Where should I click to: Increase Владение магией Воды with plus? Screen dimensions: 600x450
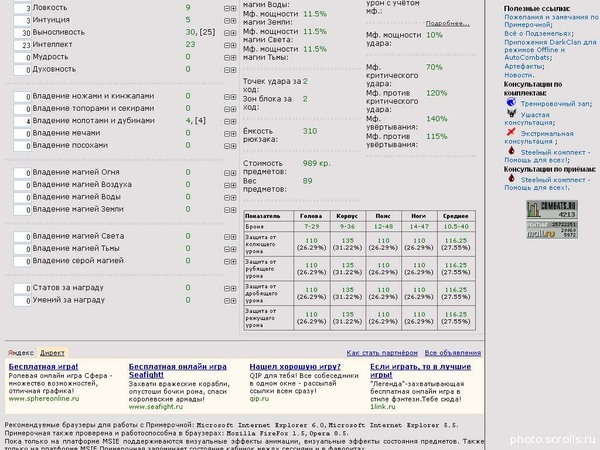pyautogui.click(x=233, y=197)
